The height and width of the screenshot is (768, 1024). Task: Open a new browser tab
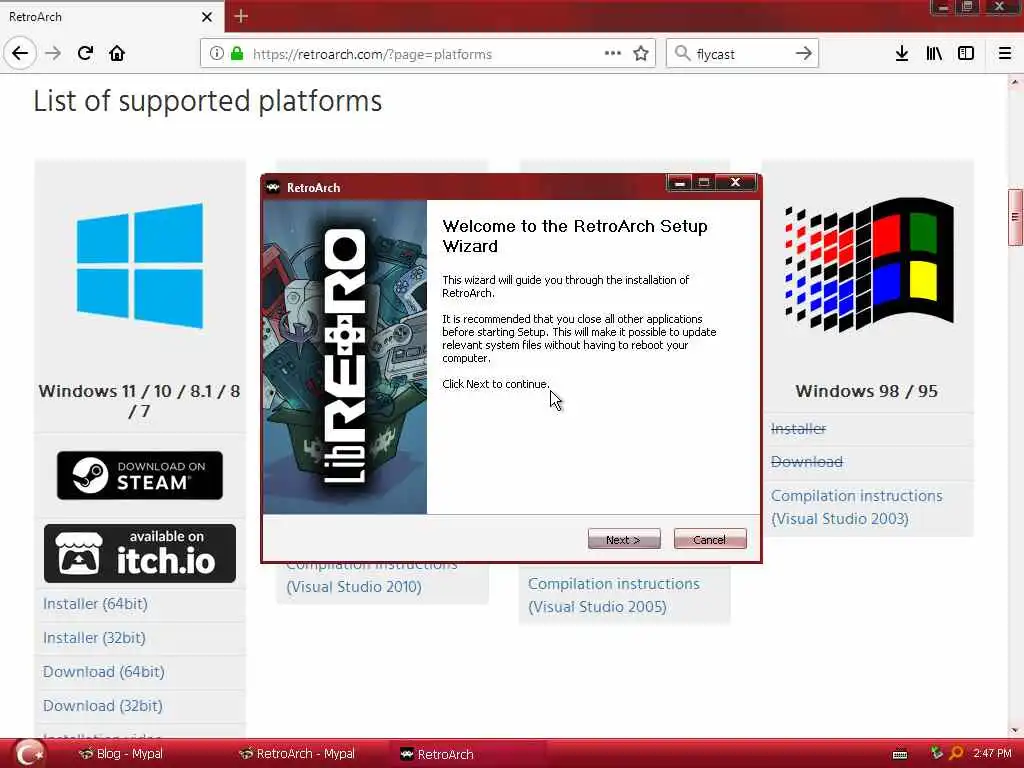tap(241, 16)
